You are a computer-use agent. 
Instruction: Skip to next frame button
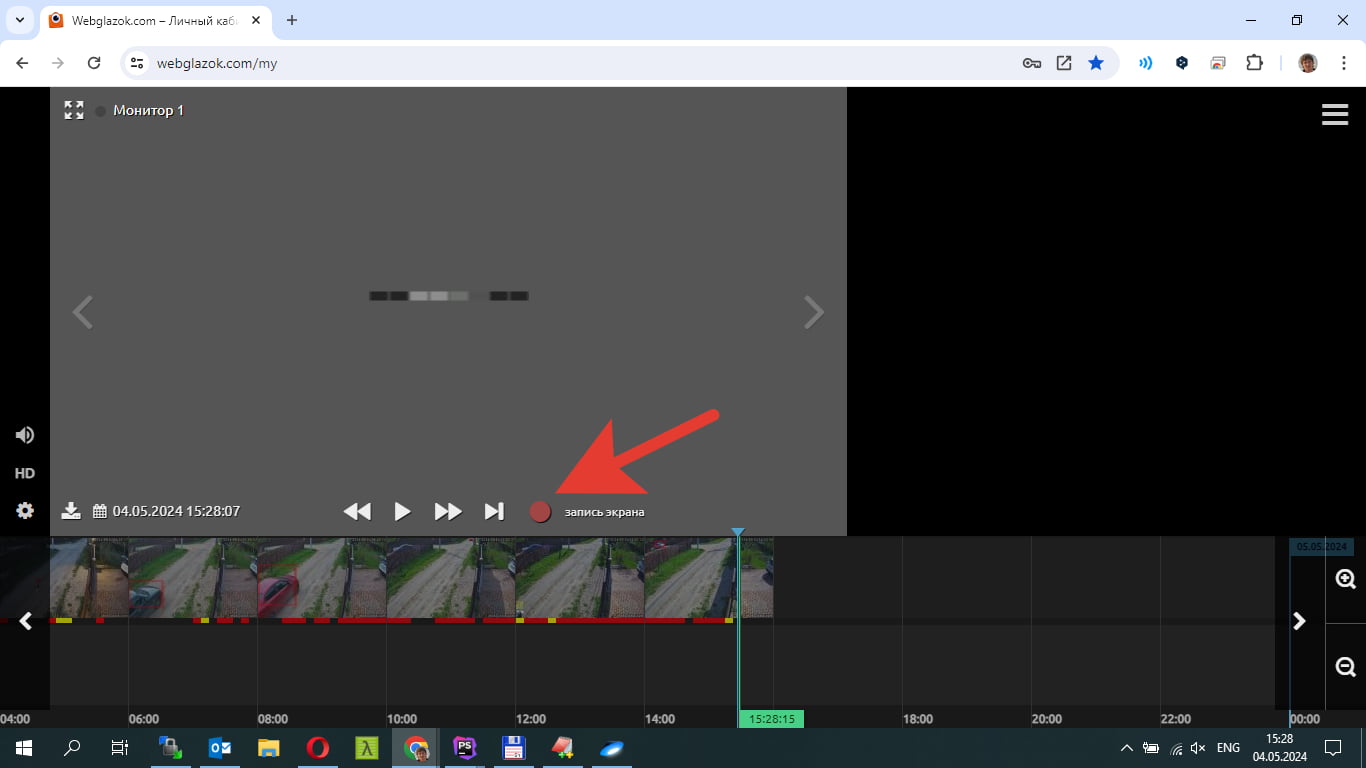(x=494, y=511)
